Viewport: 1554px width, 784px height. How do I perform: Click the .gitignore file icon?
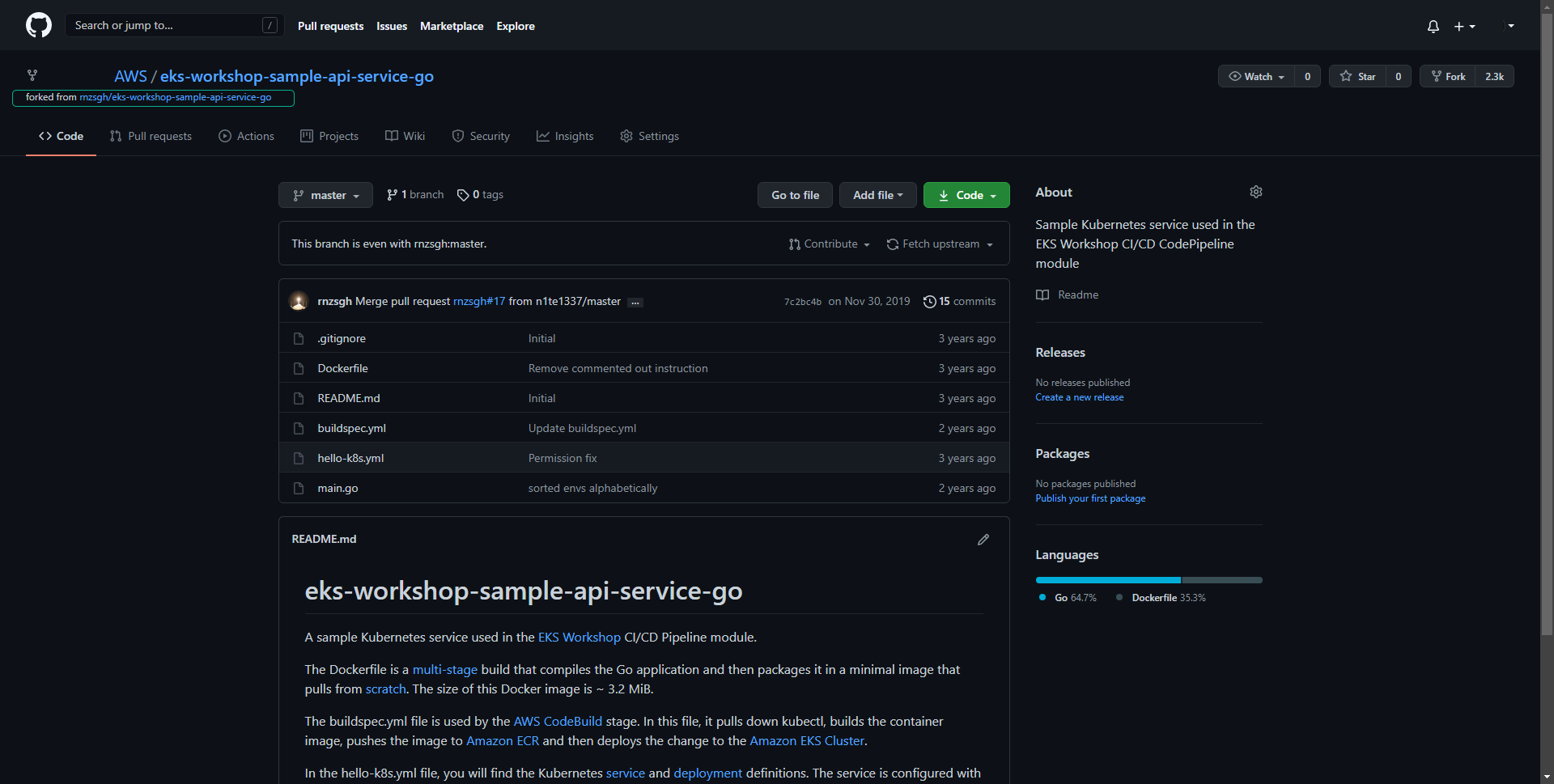[x=299, y=338]
